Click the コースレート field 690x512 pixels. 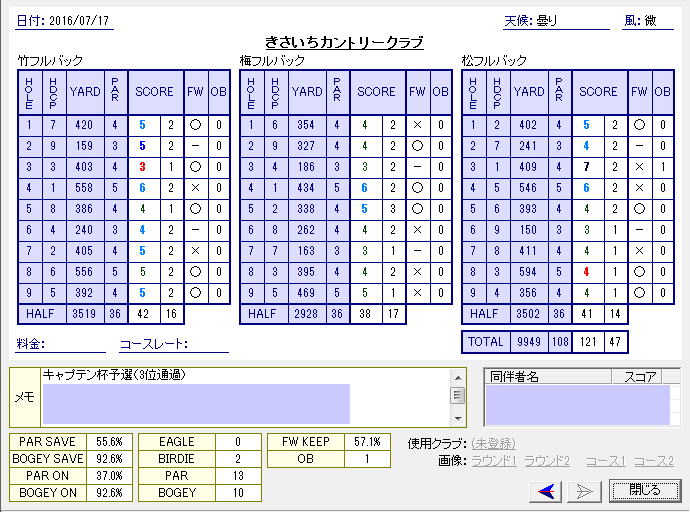(x=174, y=344)
